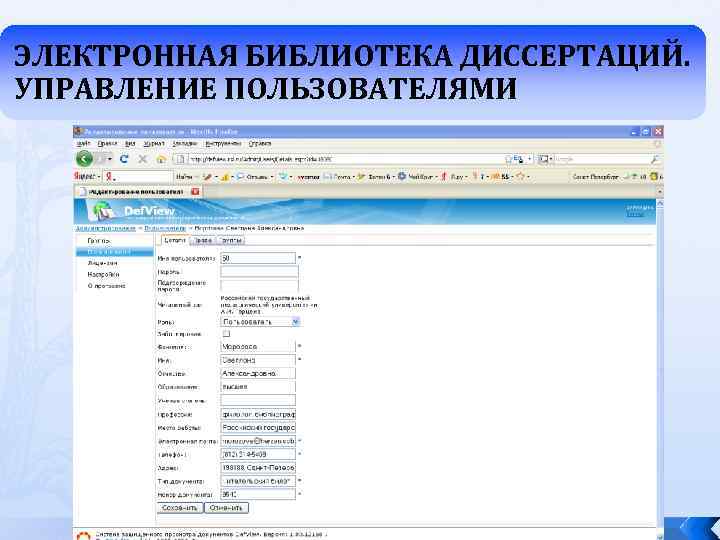Open the home page via house icon
Image resolution: width=720 pixels, height=540 pixels.
[161, 159]
